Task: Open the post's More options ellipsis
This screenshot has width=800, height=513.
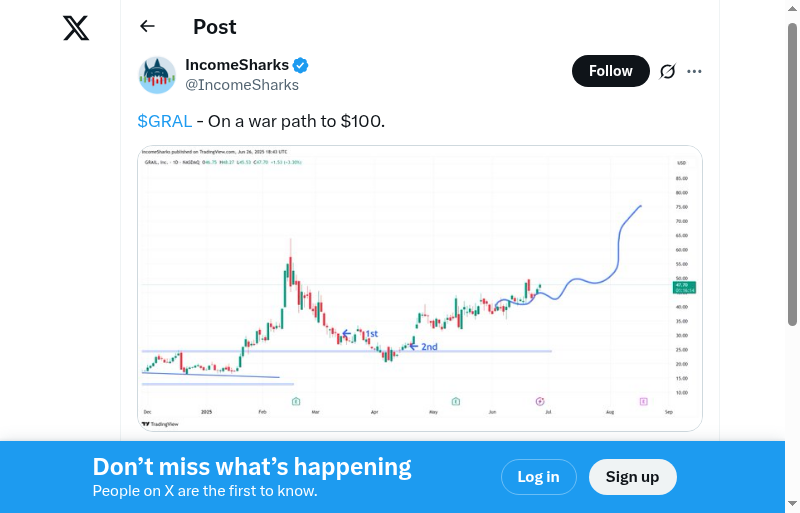Action: (695, 71)
